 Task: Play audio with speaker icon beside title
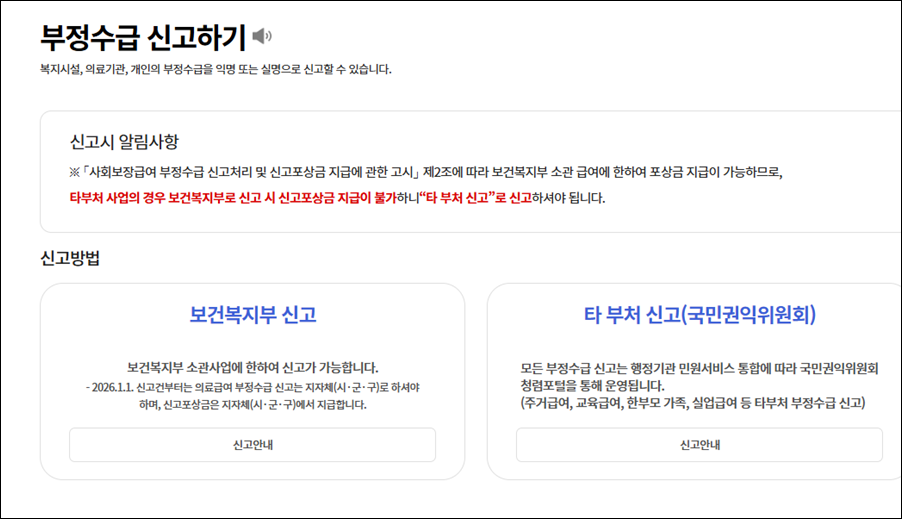tap(262, 36)
